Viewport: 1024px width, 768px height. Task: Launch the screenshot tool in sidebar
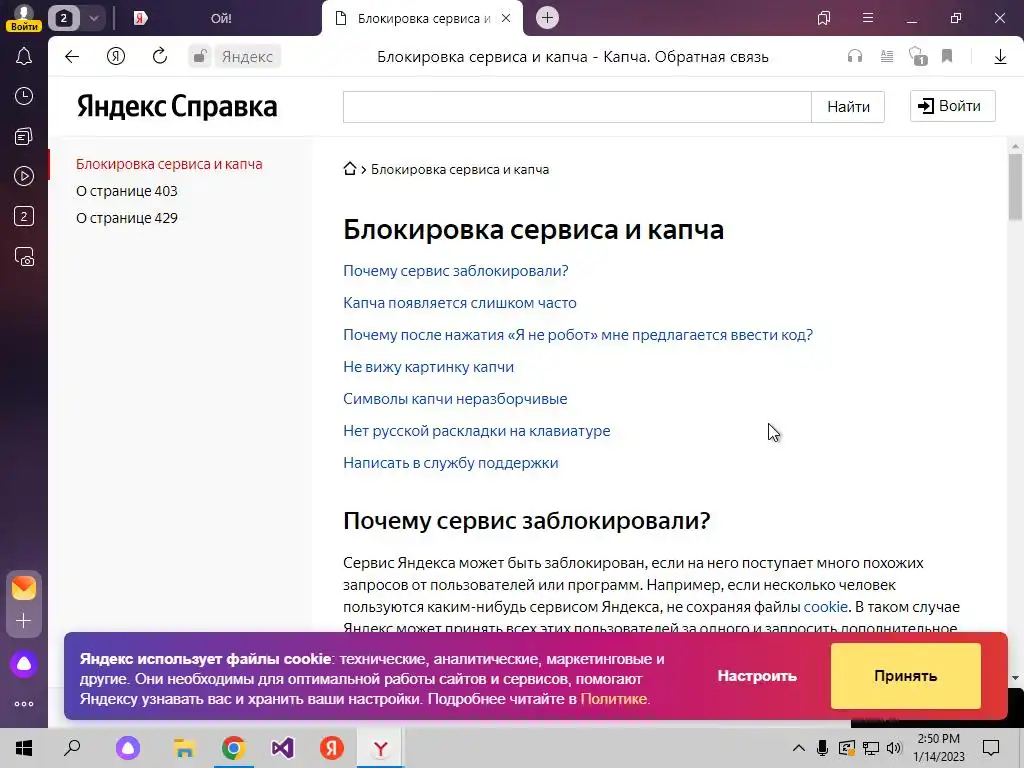pyautogui.click(x=24, y=257)
